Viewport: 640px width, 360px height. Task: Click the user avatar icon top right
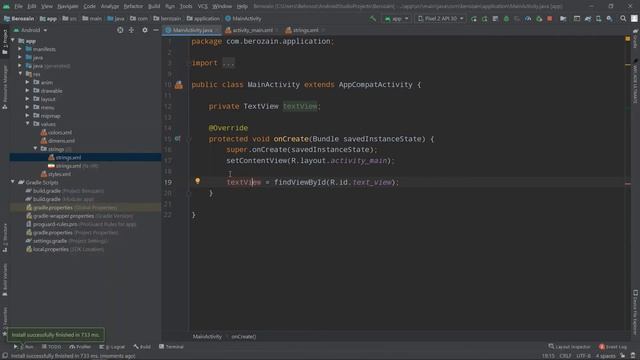coord(634,19)
